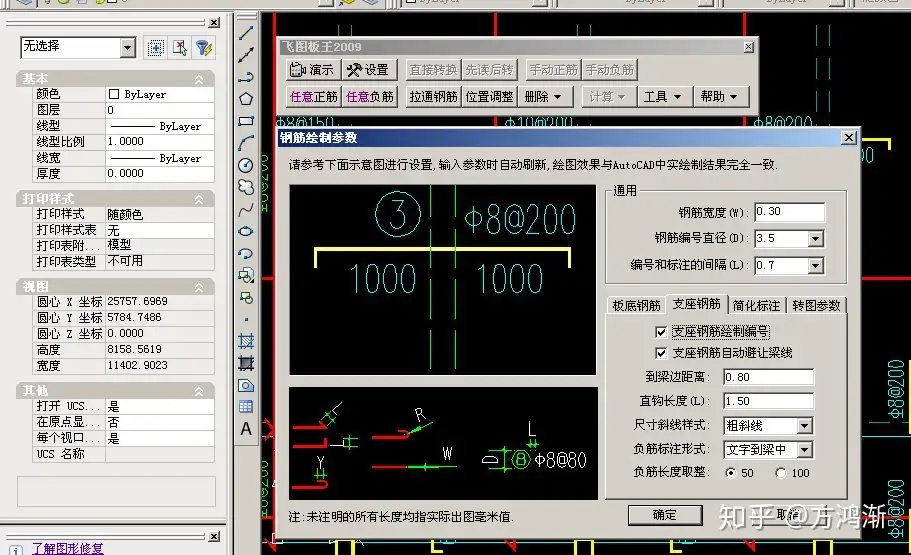Click the 线型比例 value 1.0000
This screenshot has width=911, height=555.
[x=160, y=141]
